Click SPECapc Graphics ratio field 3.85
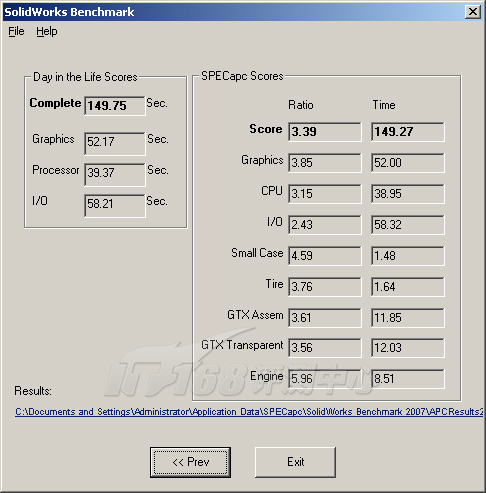The height and width of the screenshot is (493, 486). click(x=325, y=163)
